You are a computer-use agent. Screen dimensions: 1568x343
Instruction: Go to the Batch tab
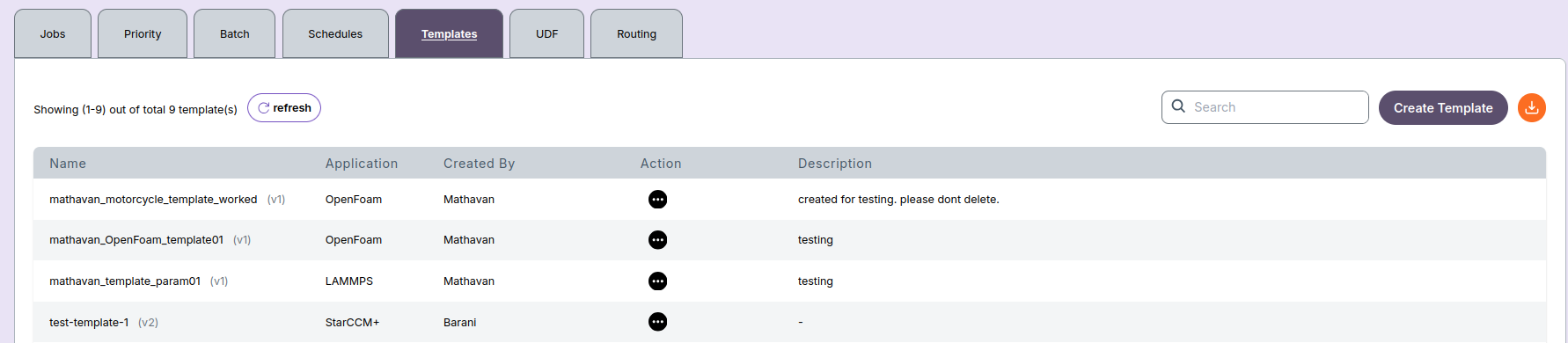tap(235, 33)
